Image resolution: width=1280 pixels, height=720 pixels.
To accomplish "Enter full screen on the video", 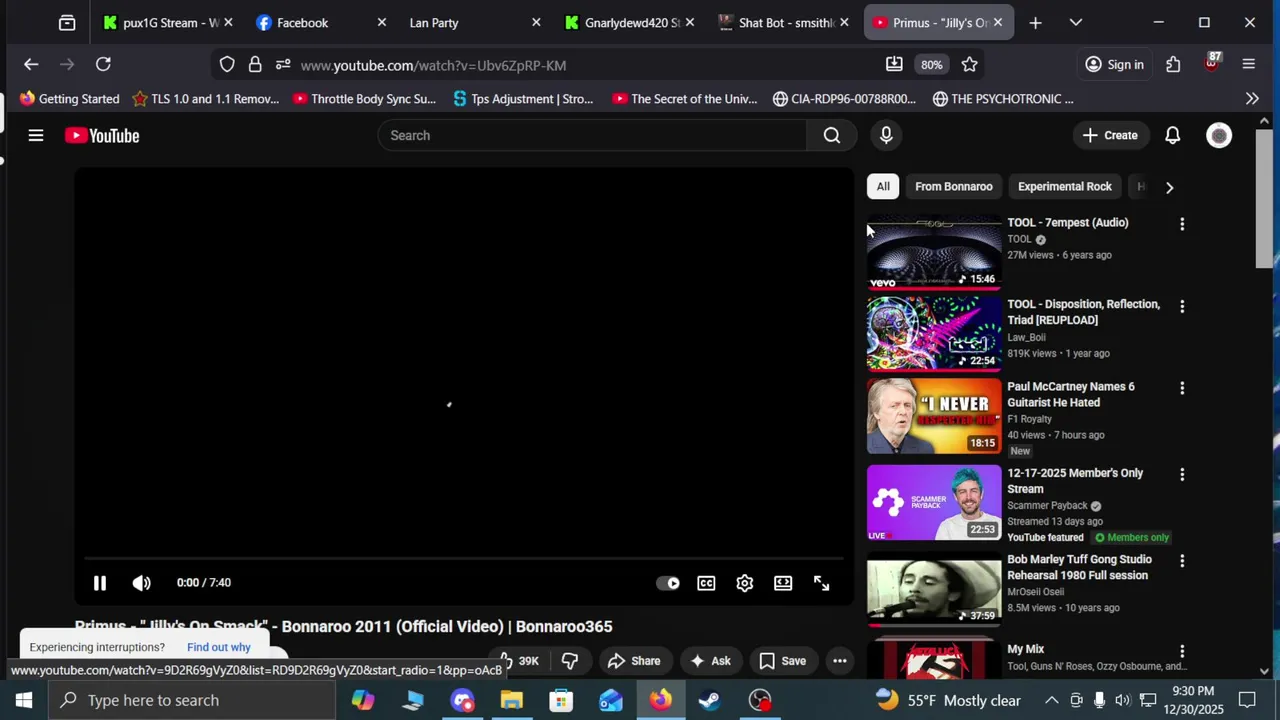I will (821, 583).
